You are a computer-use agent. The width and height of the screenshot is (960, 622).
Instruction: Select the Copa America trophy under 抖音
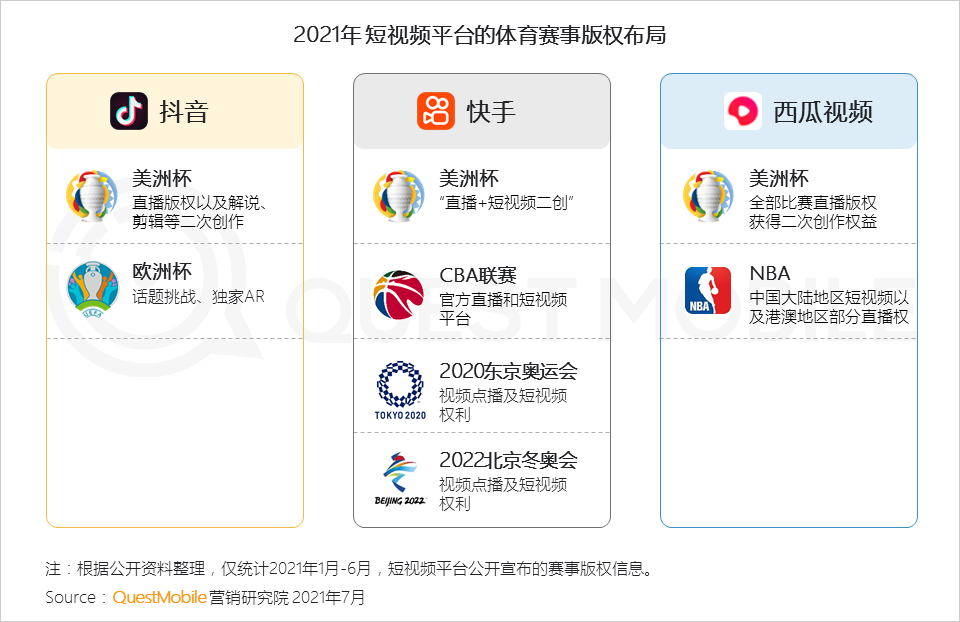click(92, 196)
